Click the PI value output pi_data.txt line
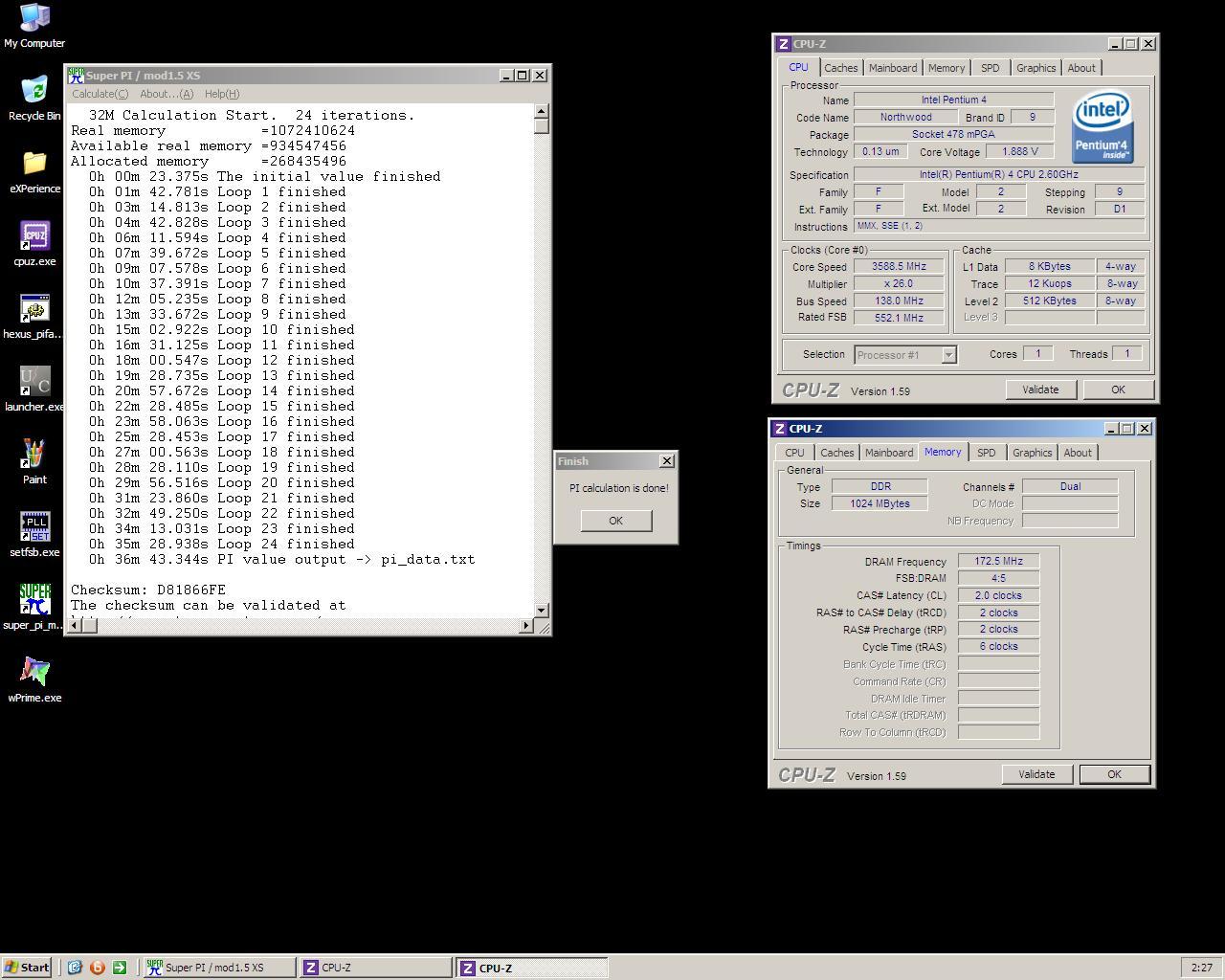The height and width of the screenshot is (980, 1225). [282, 559]
